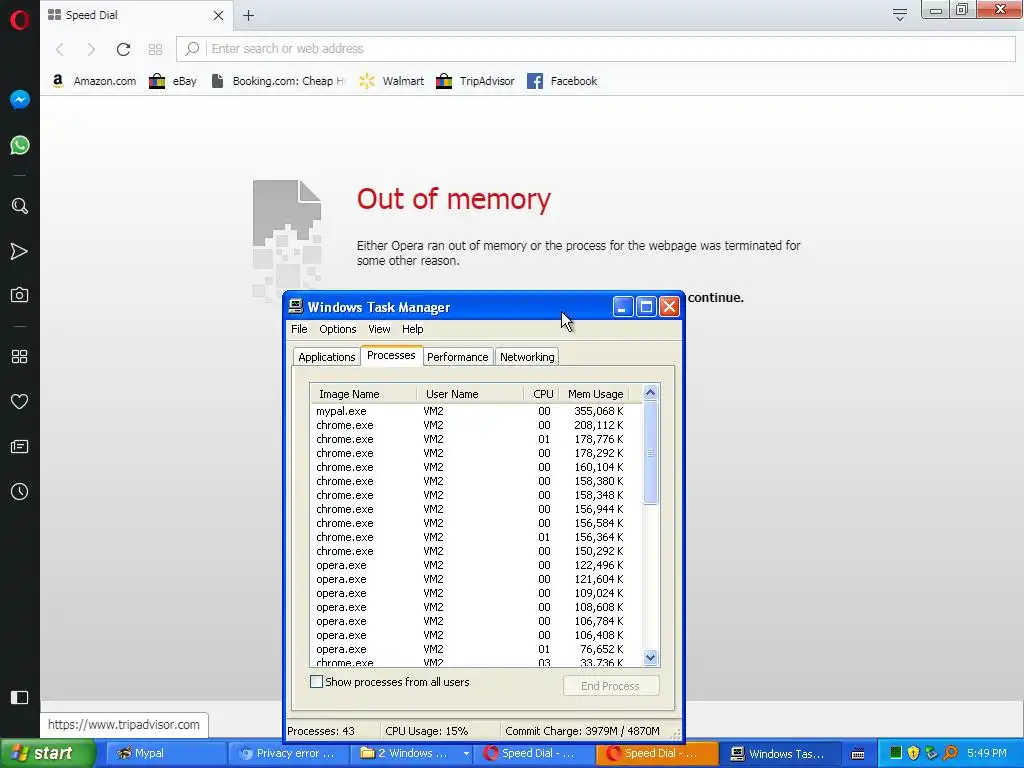Click the green monitor tray icon
Viewport: 1024px width, 768px height.
click(896, 753)
